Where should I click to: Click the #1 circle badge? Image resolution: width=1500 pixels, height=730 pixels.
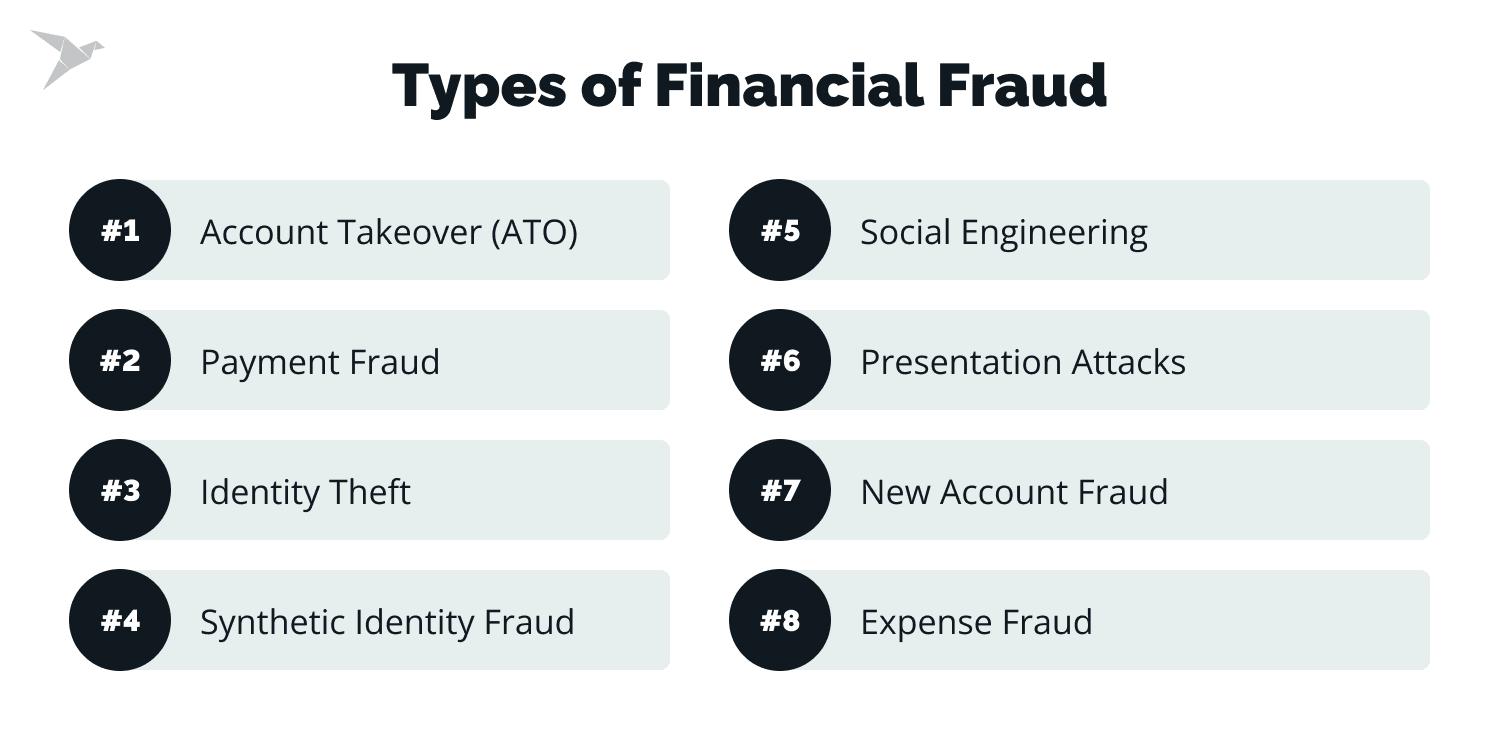point(119,230)
